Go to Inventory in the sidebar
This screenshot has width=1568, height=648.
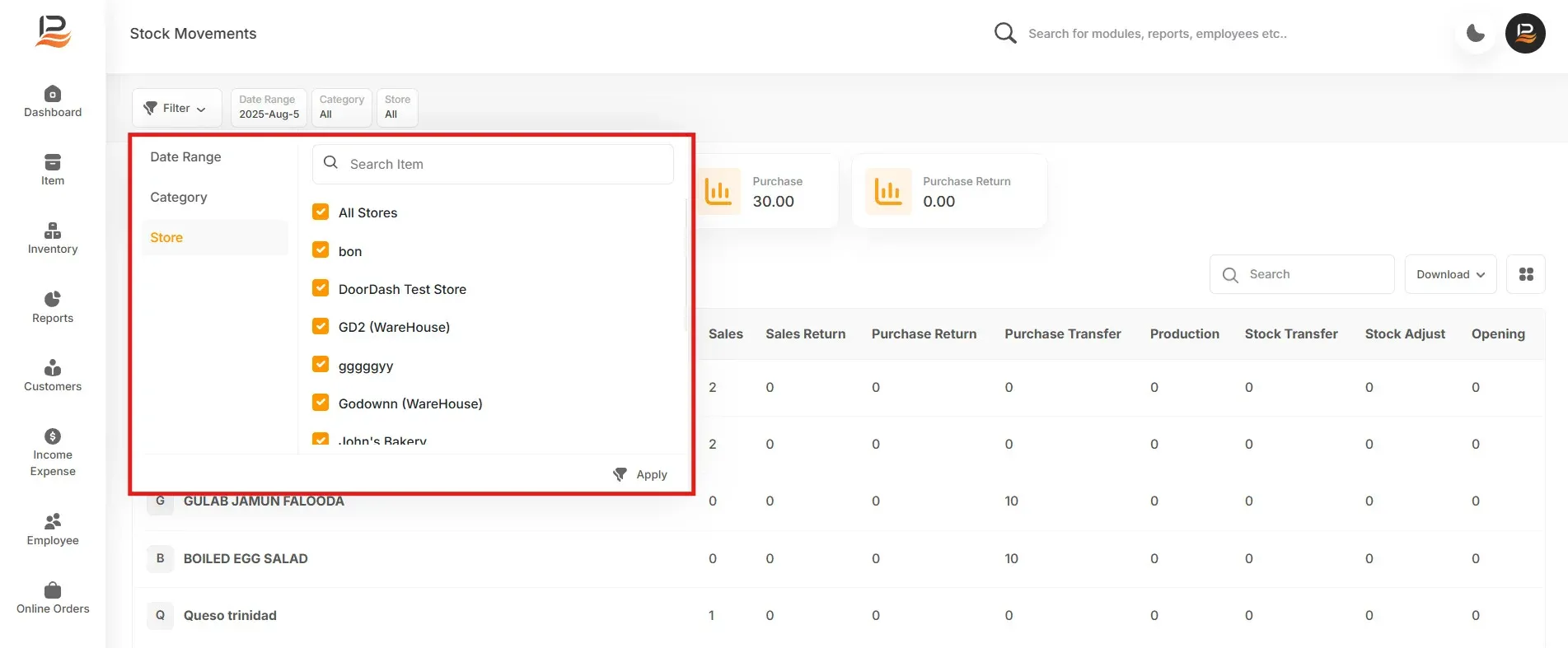(53, 239)
